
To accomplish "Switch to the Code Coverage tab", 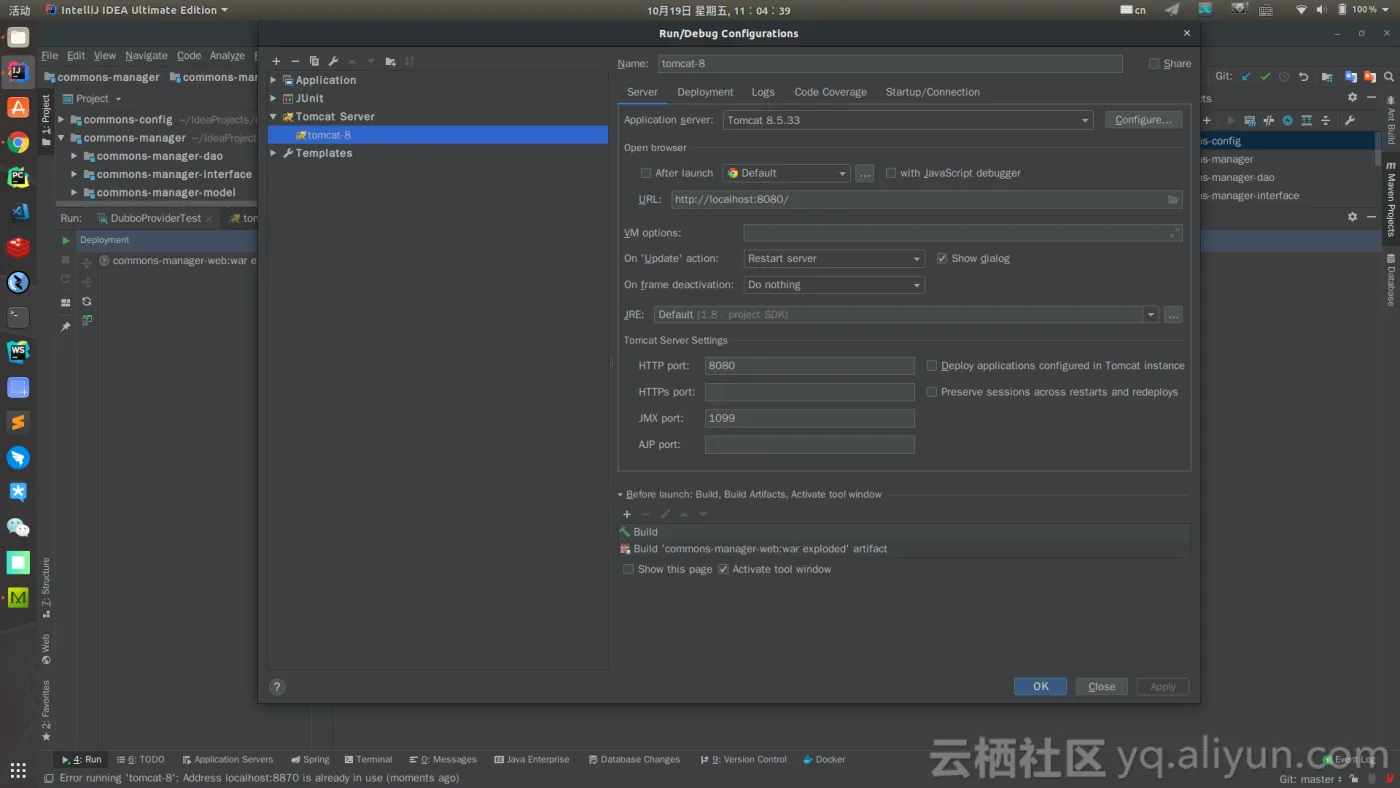I will click(830, 92).
